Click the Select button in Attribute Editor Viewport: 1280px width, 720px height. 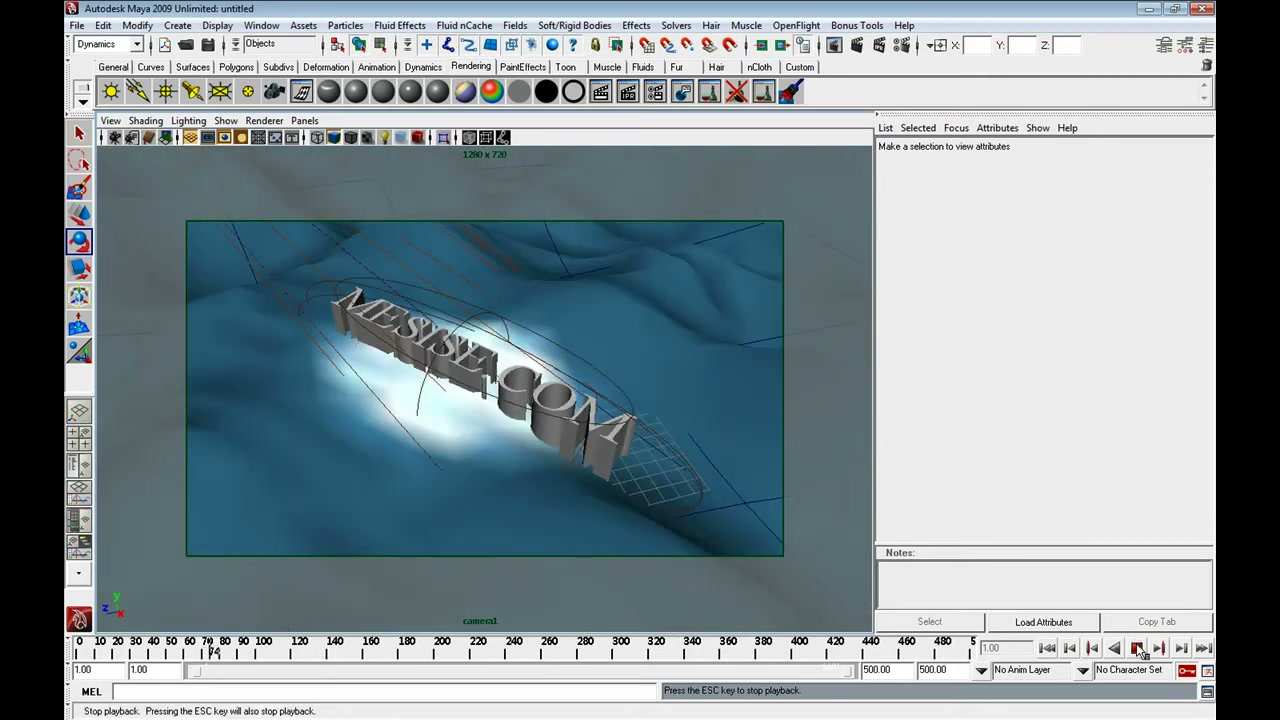pyautogui.click(x=929, y=622)
